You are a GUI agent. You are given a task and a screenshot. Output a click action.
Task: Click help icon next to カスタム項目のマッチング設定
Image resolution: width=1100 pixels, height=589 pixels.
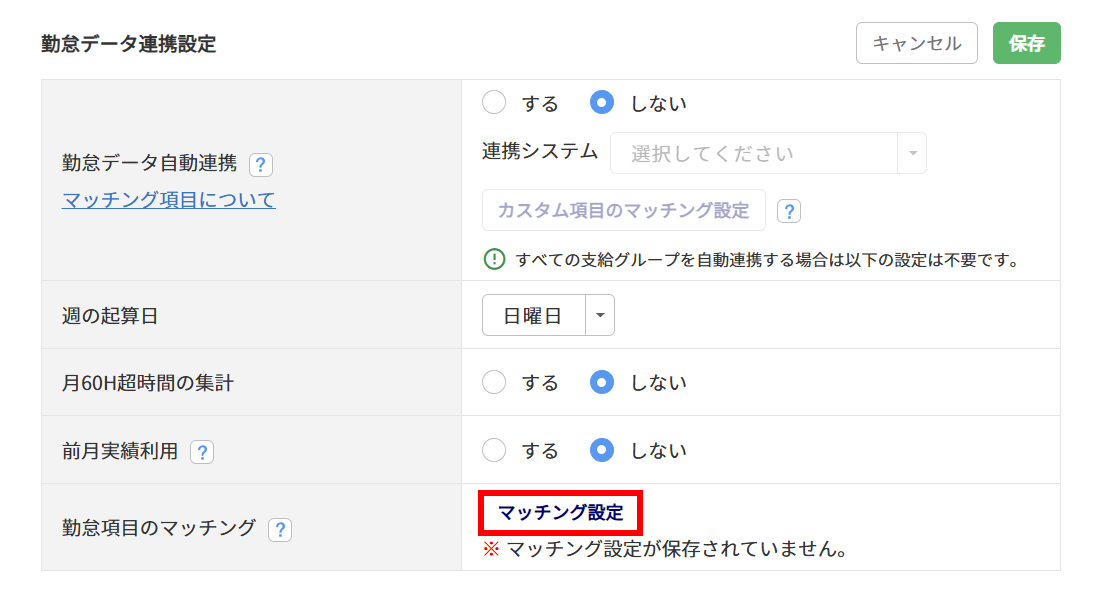[789, 211]
